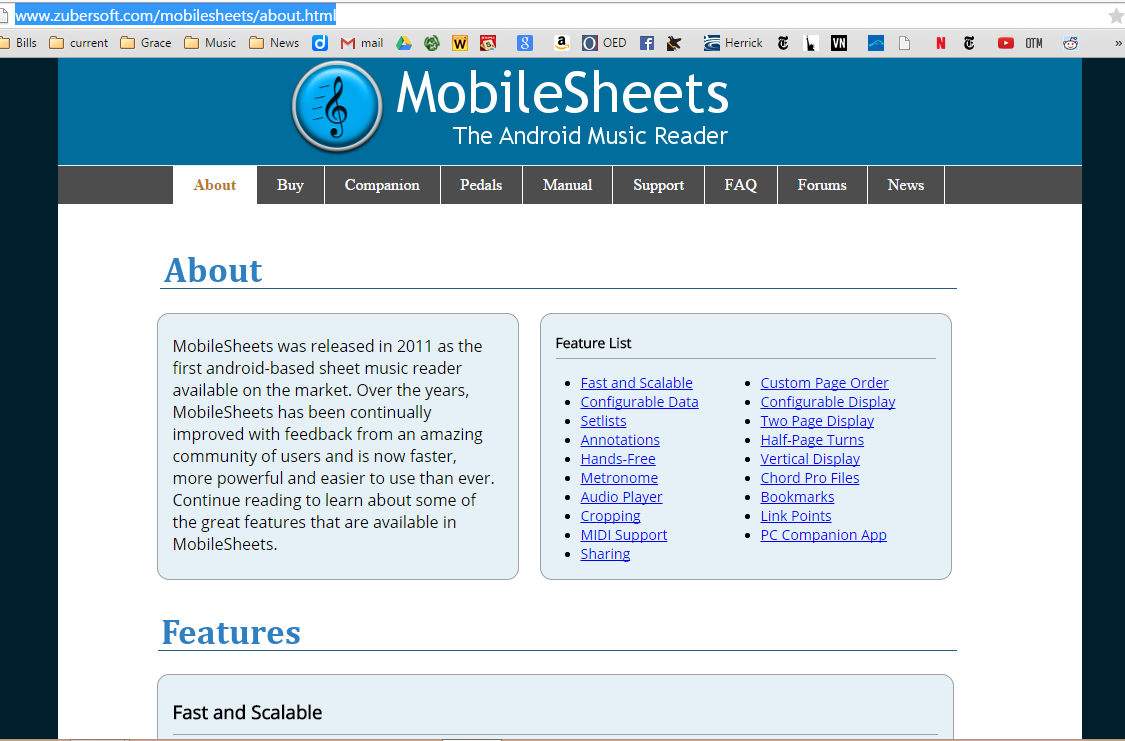Screen dimensions: 1125x741
Task: Open the current bookmark folder
Action: click(79, 43)
